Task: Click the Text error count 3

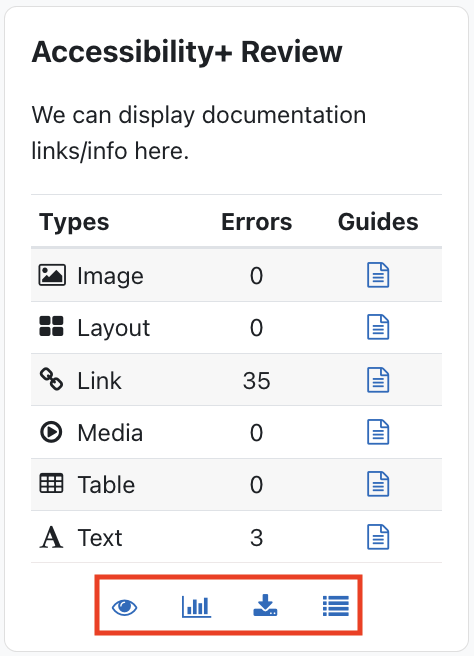Action: pos(256,538)
